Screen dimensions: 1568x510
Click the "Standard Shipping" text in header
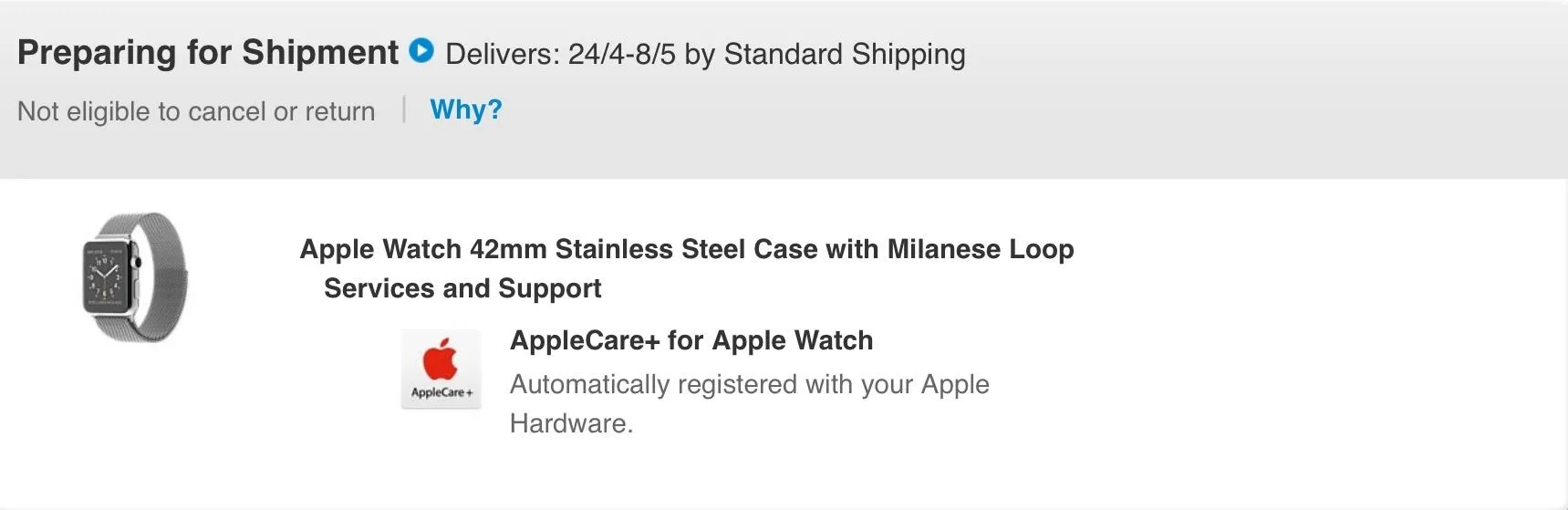point(844,55)
